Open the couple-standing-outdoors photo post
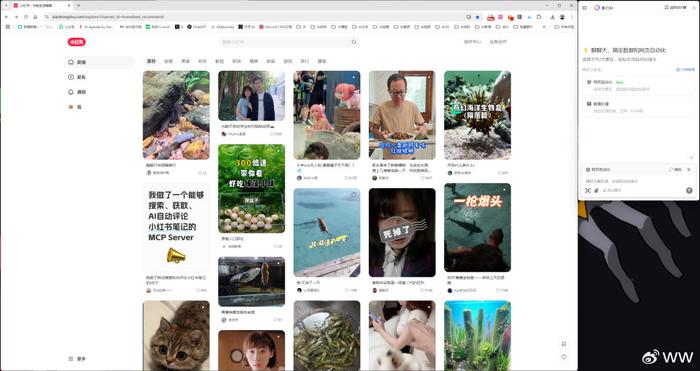This screenshot has width=700, height=371. coord(251,96)
